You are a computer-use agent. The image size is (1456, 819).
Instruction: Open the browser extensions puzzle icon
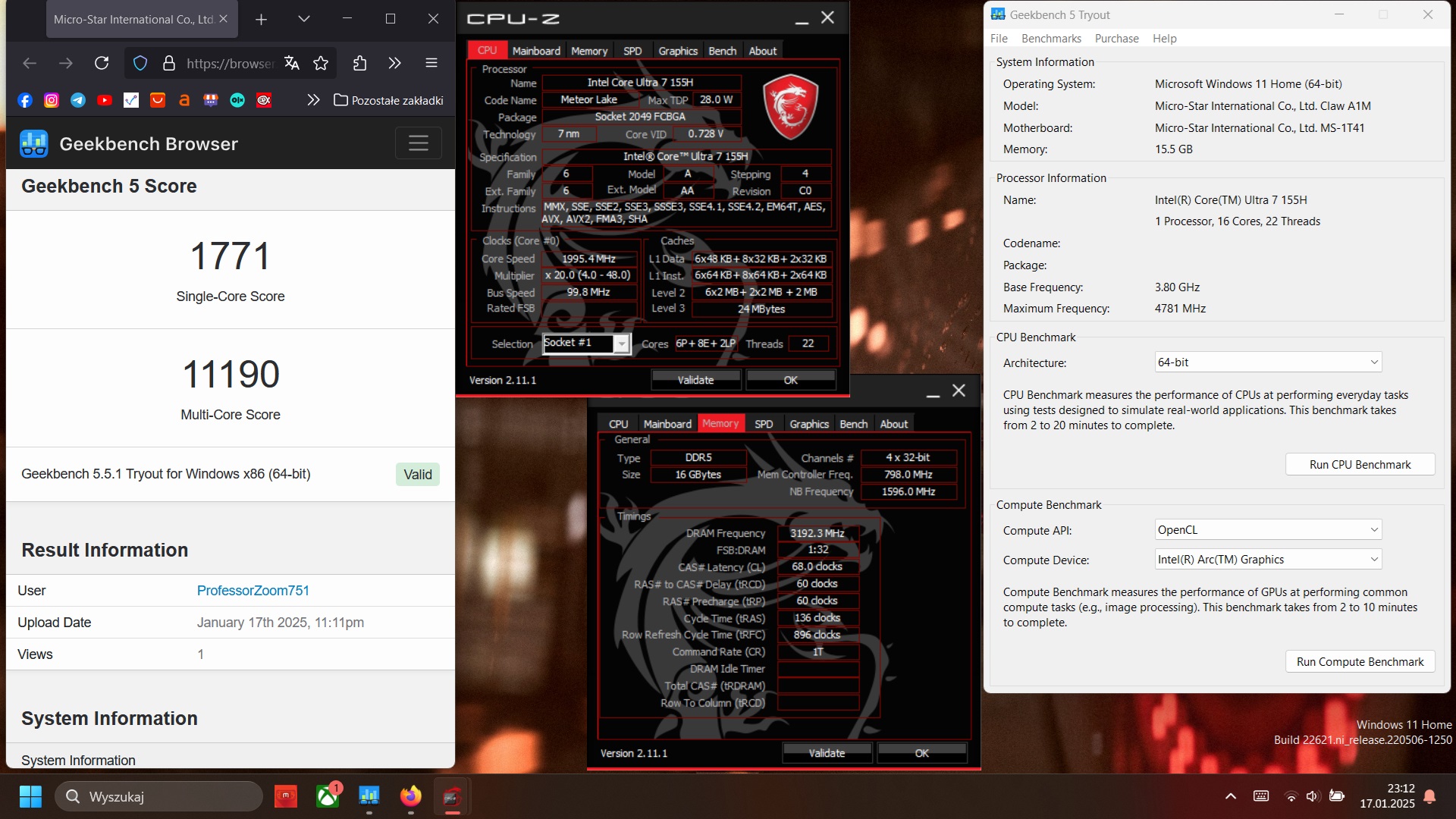tap(360, 63)
